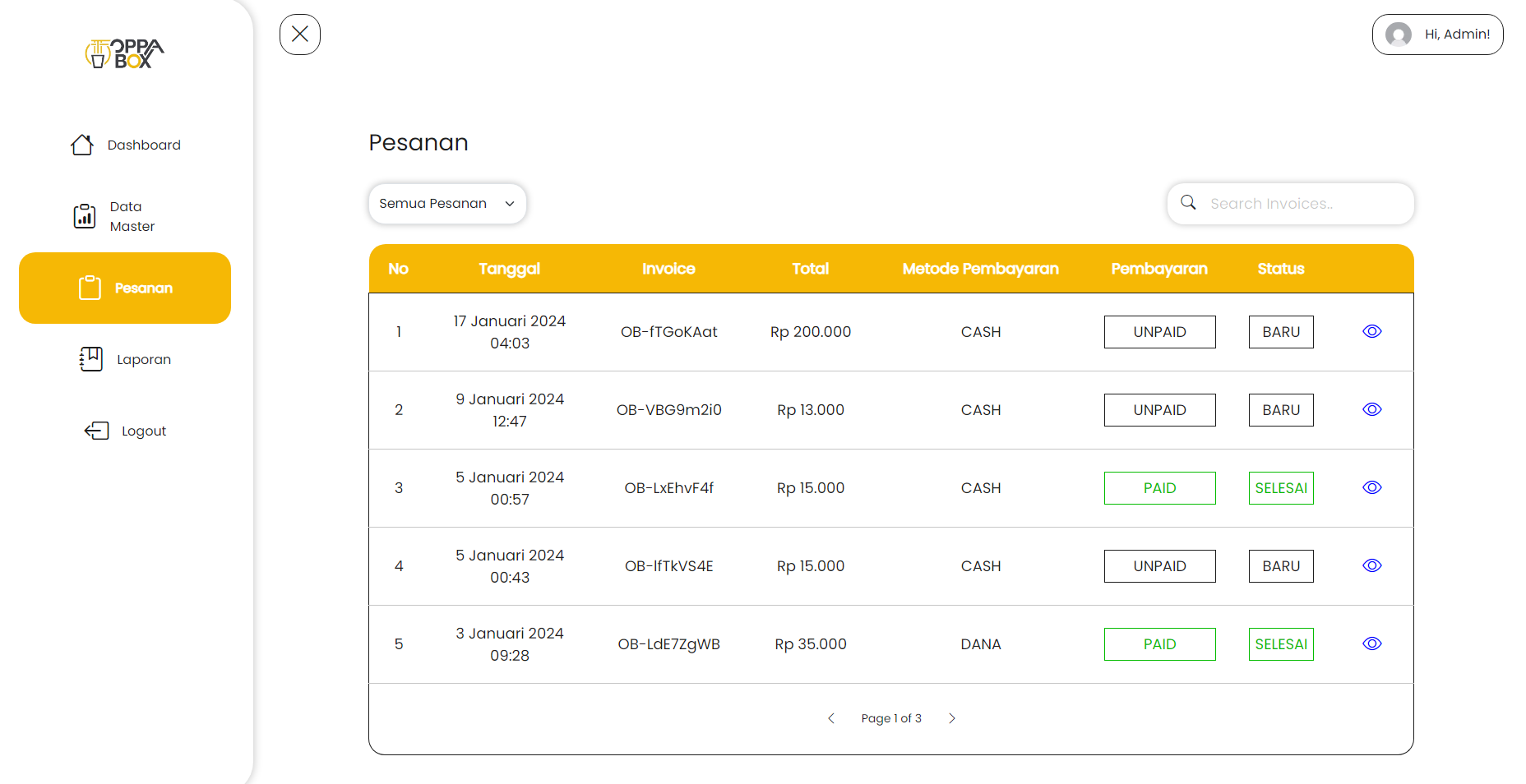Viewport: 1526px width, 784px height.
Task: Click the Dashboard home icon
Action: coord(82,145)
